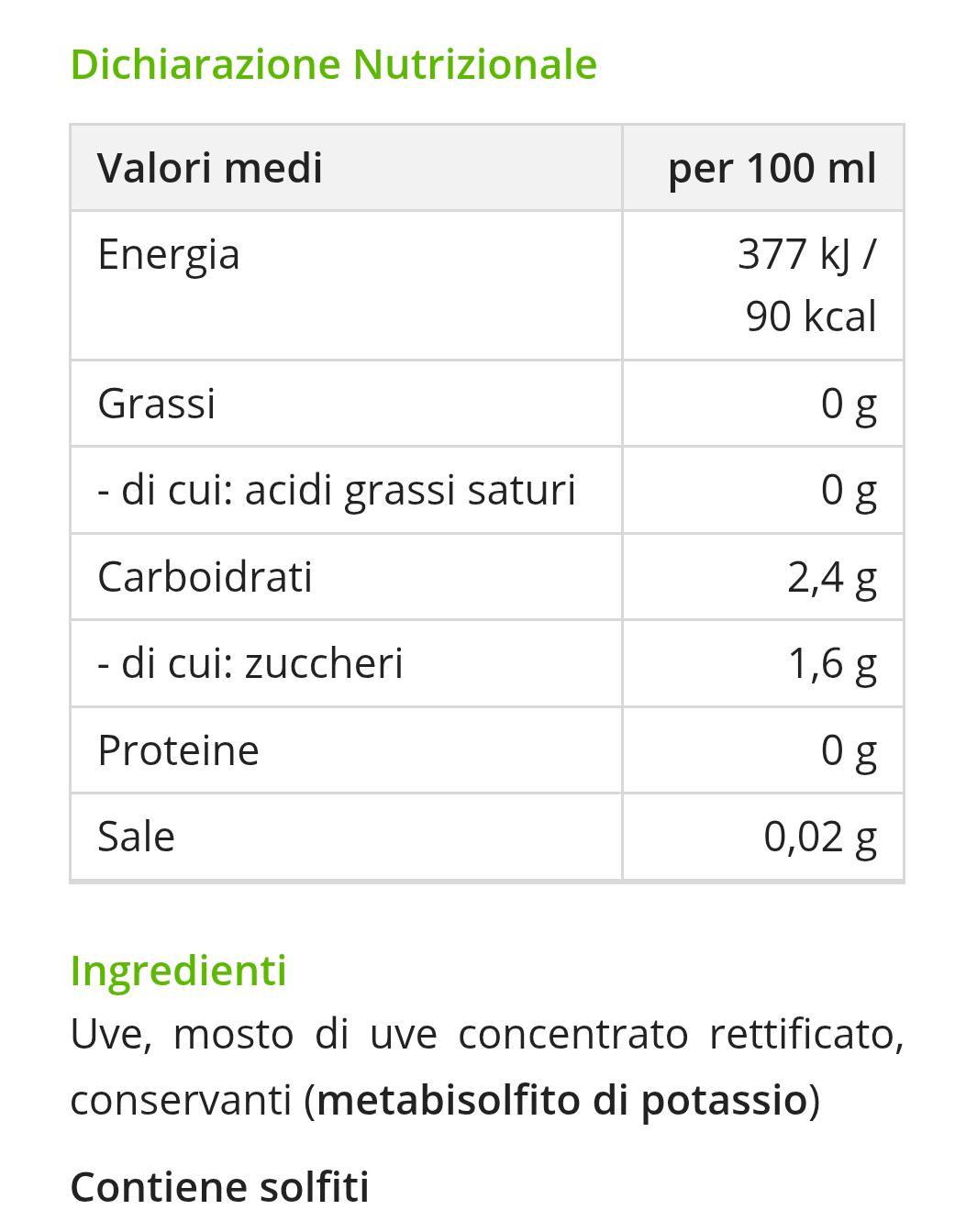The height and width of the screenshot is (1232, 966).
Task: Click the per 100 ml column header
Action: click(772, 169)
